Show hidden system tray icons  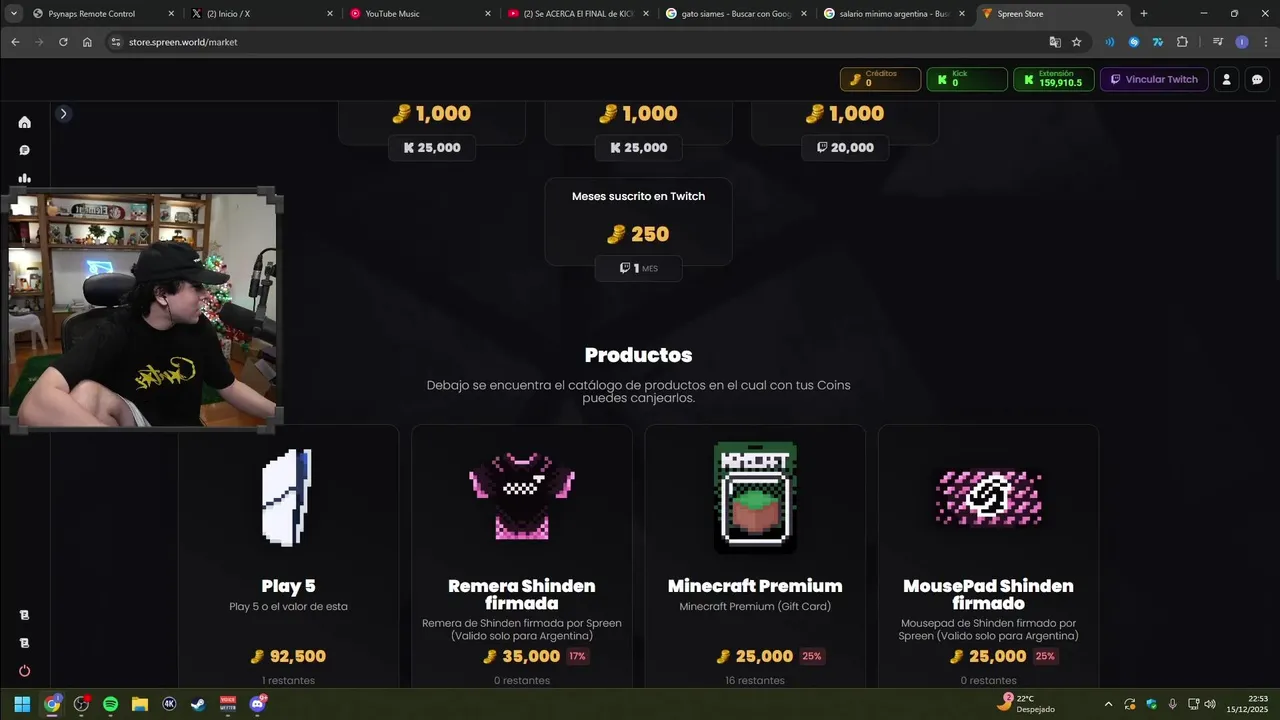click(1108, 704)
